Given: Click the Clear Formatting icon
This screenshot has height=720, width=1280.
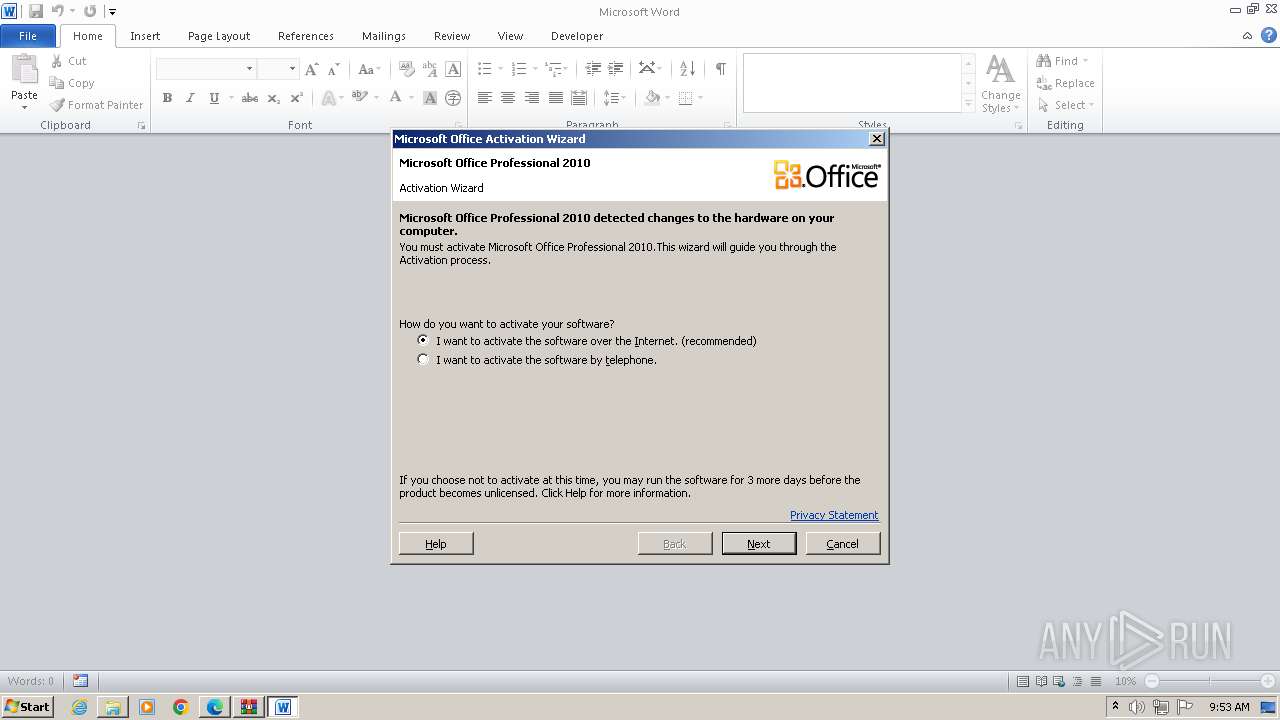Looking at the screenshot, I should click(407, 69).
